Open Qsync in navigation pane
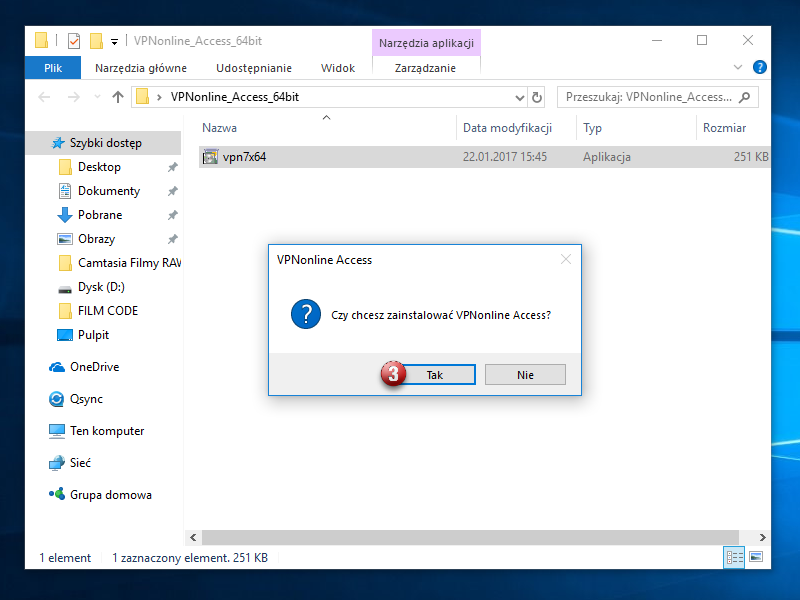This screenshot has height=600, width=800. point(86,399)
